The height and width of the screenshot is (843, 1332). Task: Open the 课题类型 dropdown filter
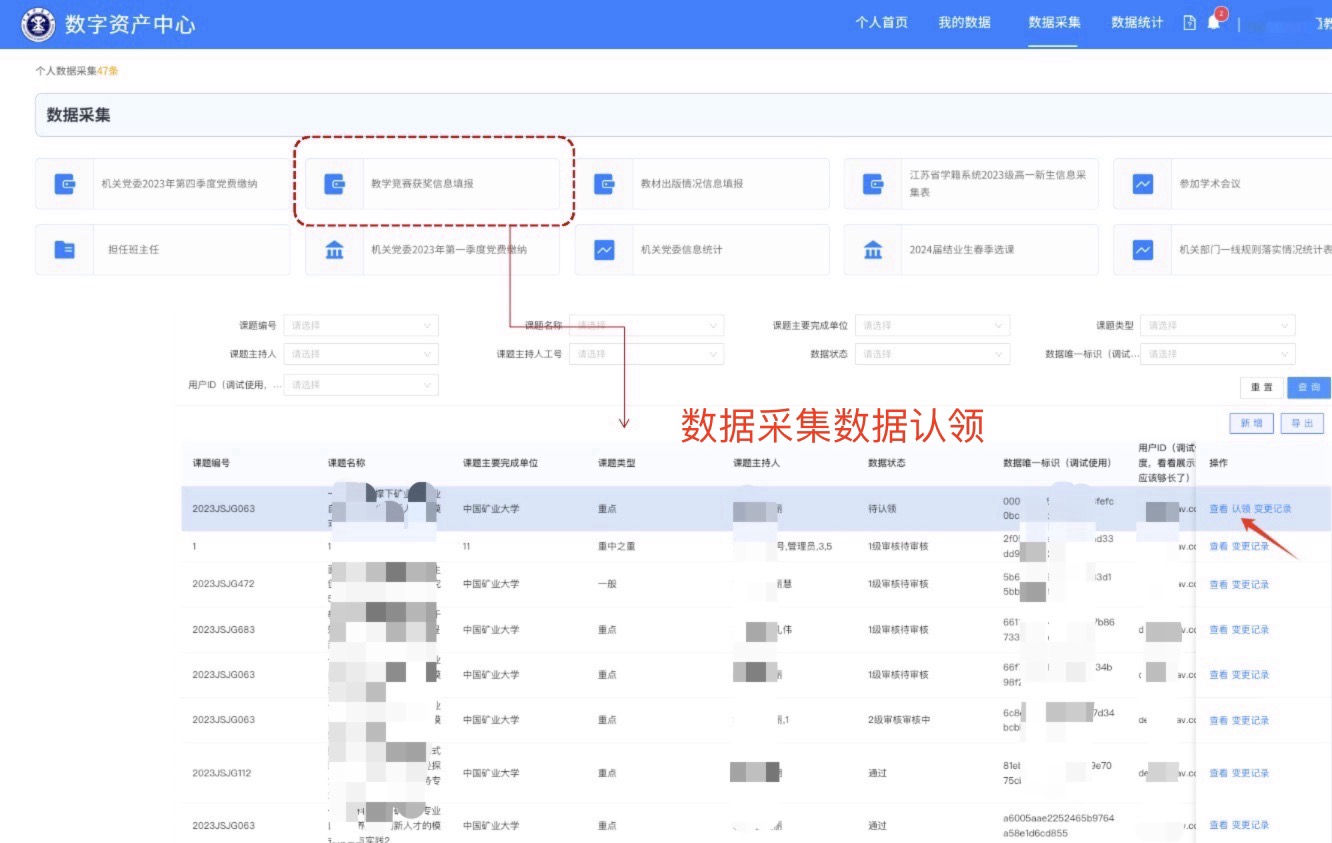pyautogui.click(x=1217, y=326)
